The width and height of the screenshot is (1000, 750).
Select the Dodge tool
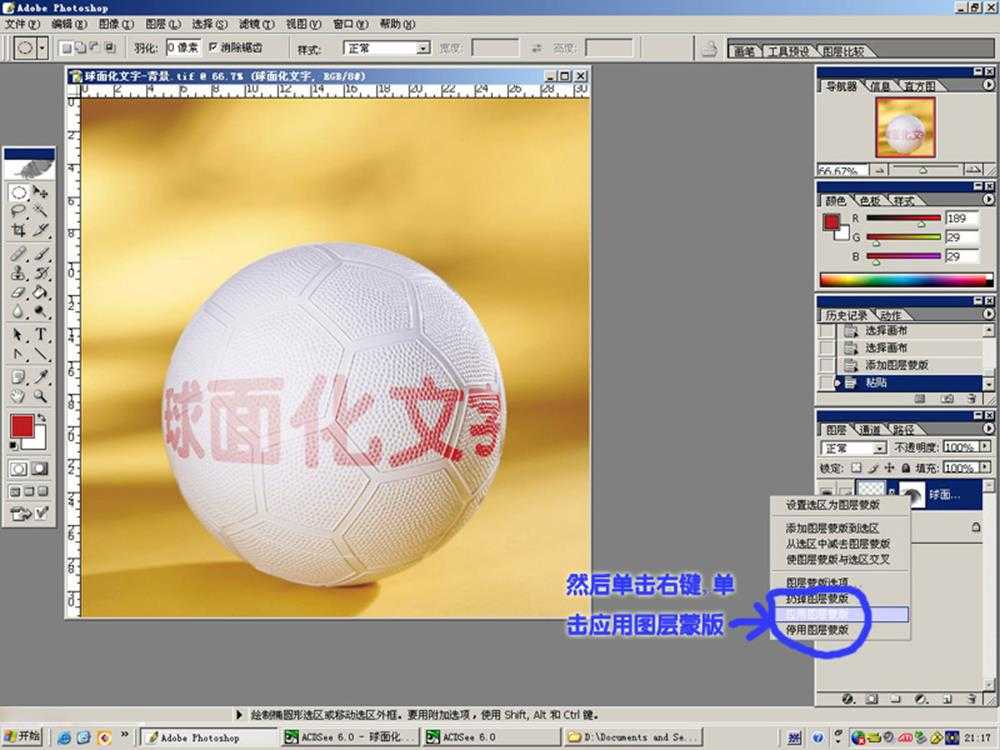(x=41, y=311)
